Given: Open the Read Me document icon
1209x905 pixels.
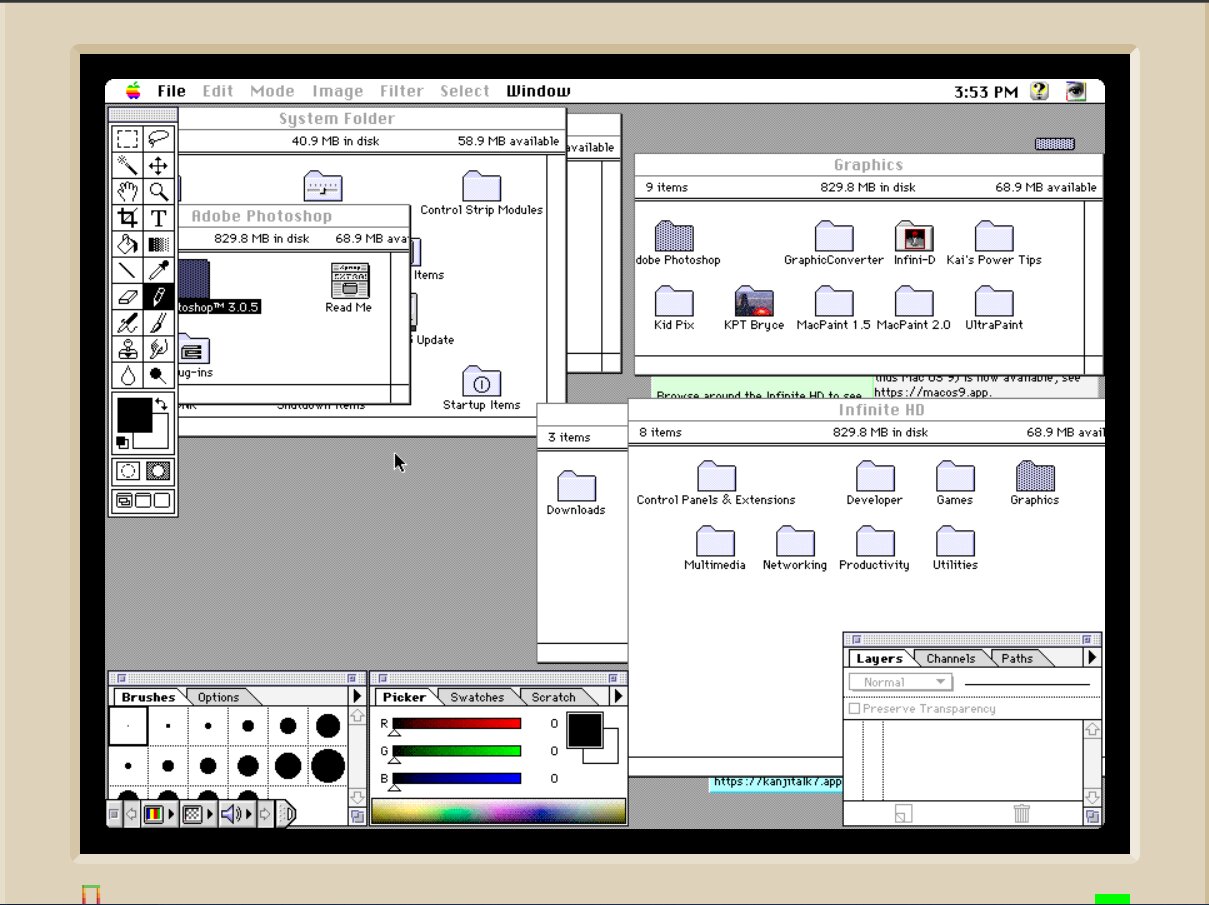Looking at the screenshot, I should [349, 280].
